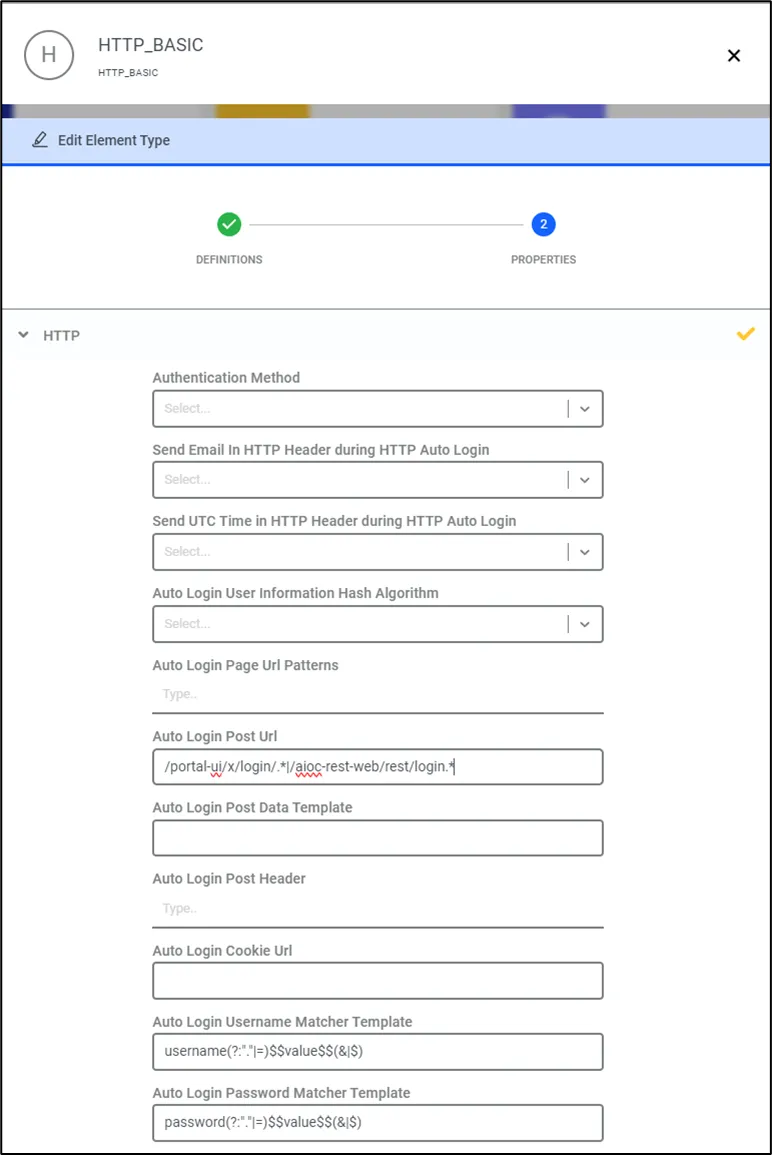Click Auto Login Username Matcher Template field
The width and height of the screenshot is (772, 1155).
(378, 1052)
